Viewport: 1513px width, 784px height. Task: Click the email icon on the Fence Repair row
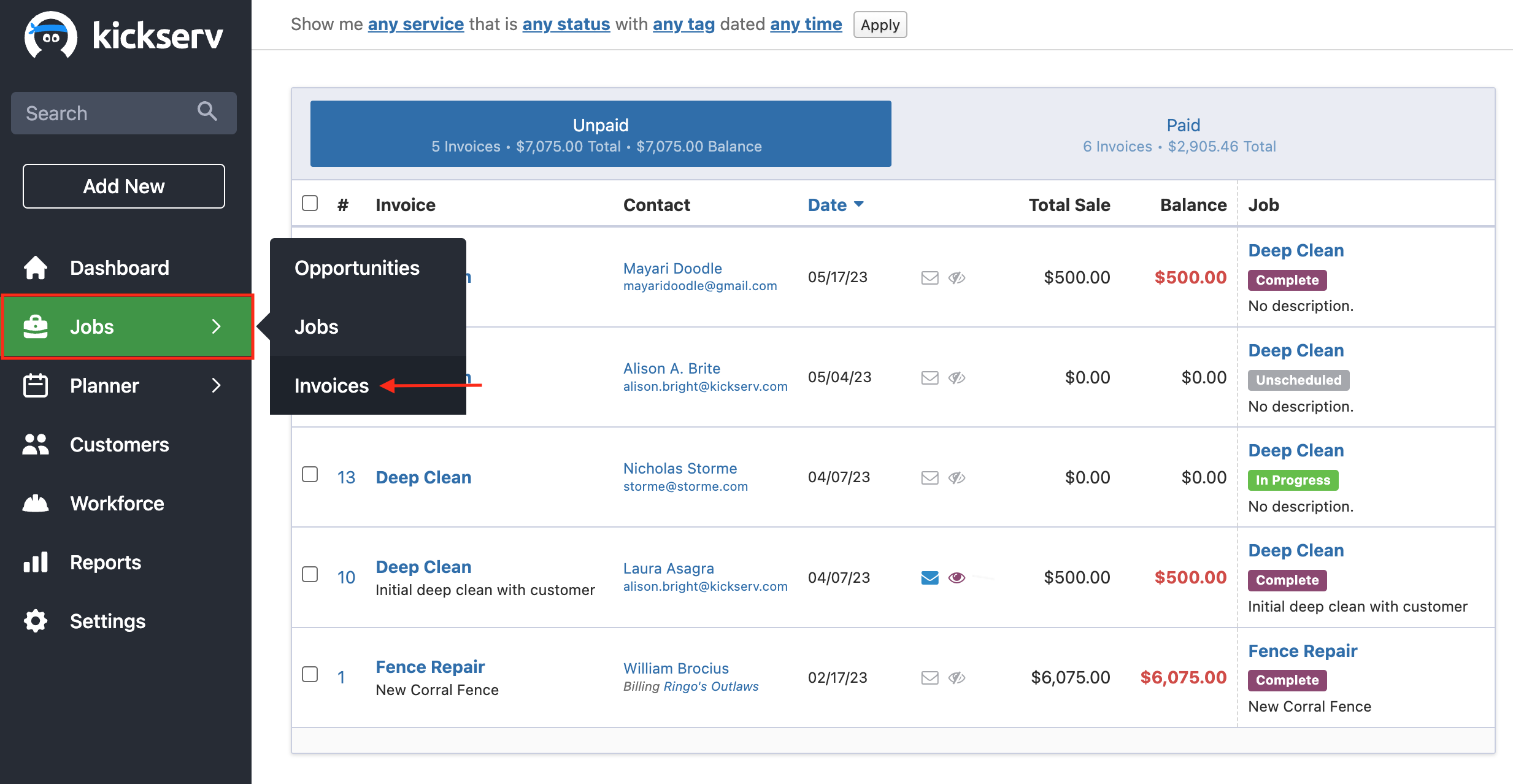[x=930, y=677]
